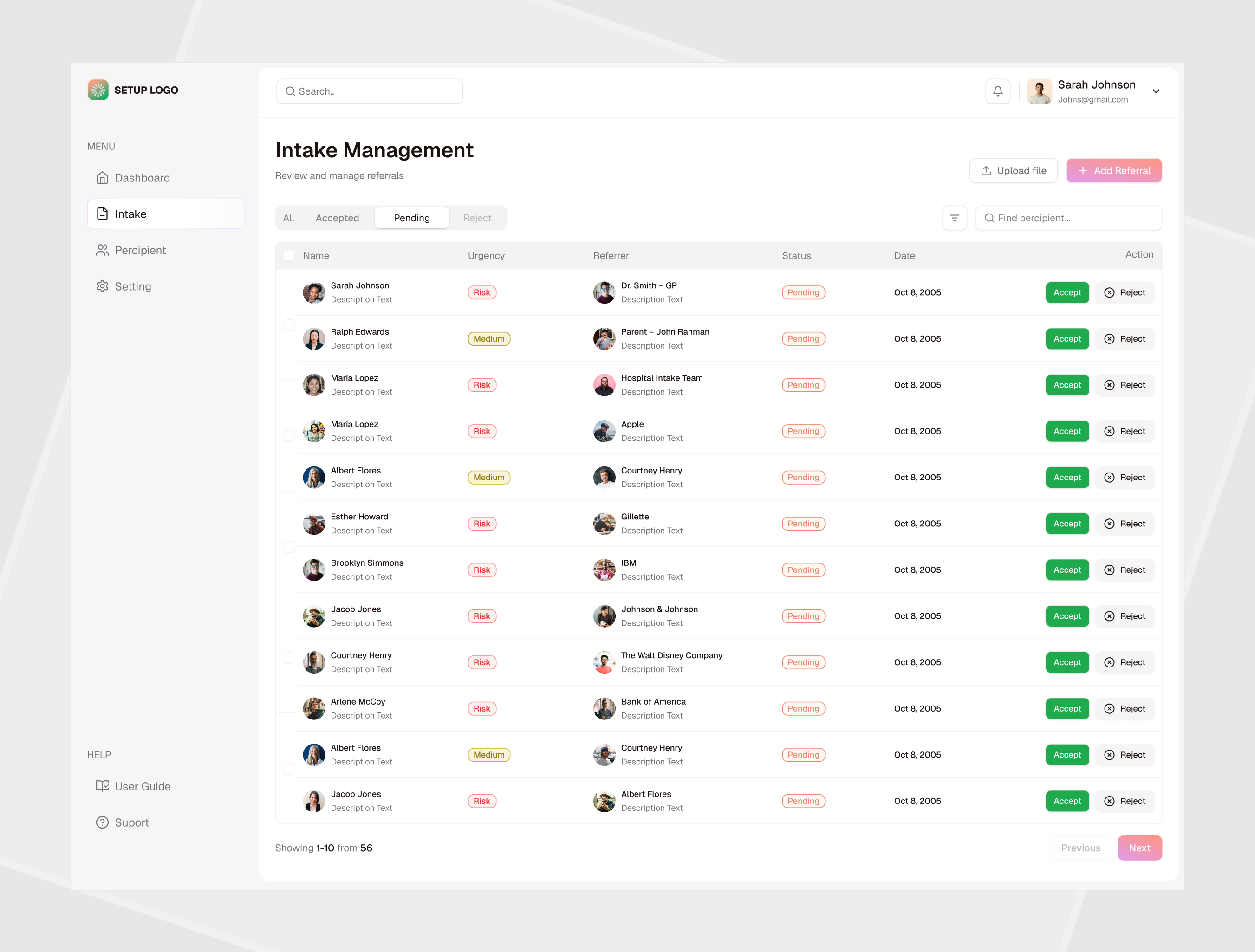Open Settings via the gear icon
This screenshot has height=952, width=1255.
click(x=102, y=286)
